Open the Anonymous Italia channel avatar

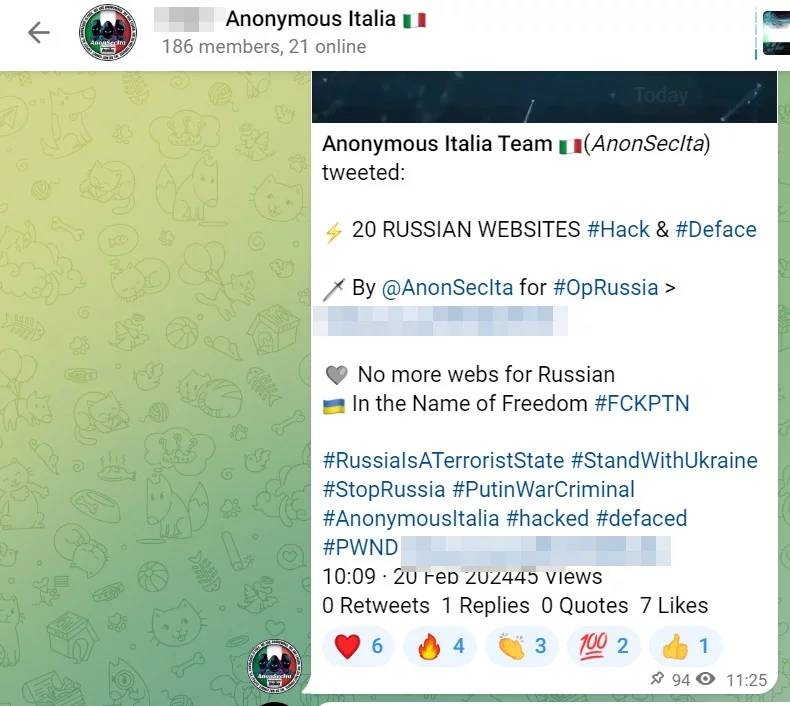pos(108,33)
